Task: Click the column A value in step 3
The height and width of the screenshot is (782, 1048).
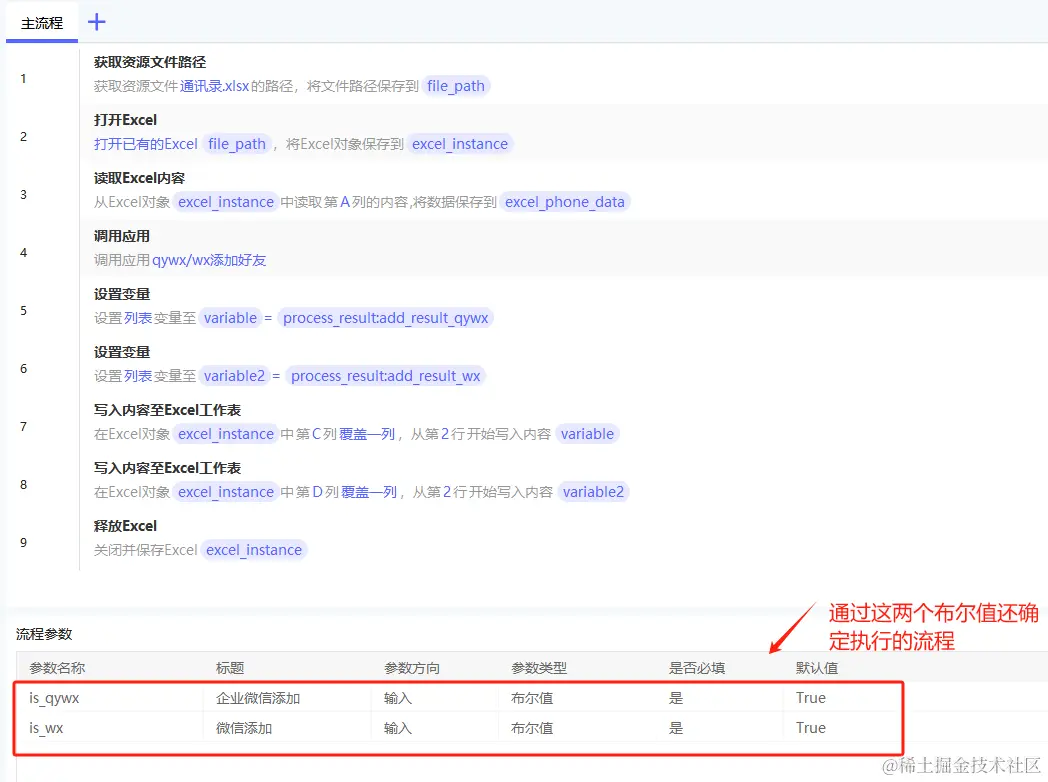Action: point(345,203)
